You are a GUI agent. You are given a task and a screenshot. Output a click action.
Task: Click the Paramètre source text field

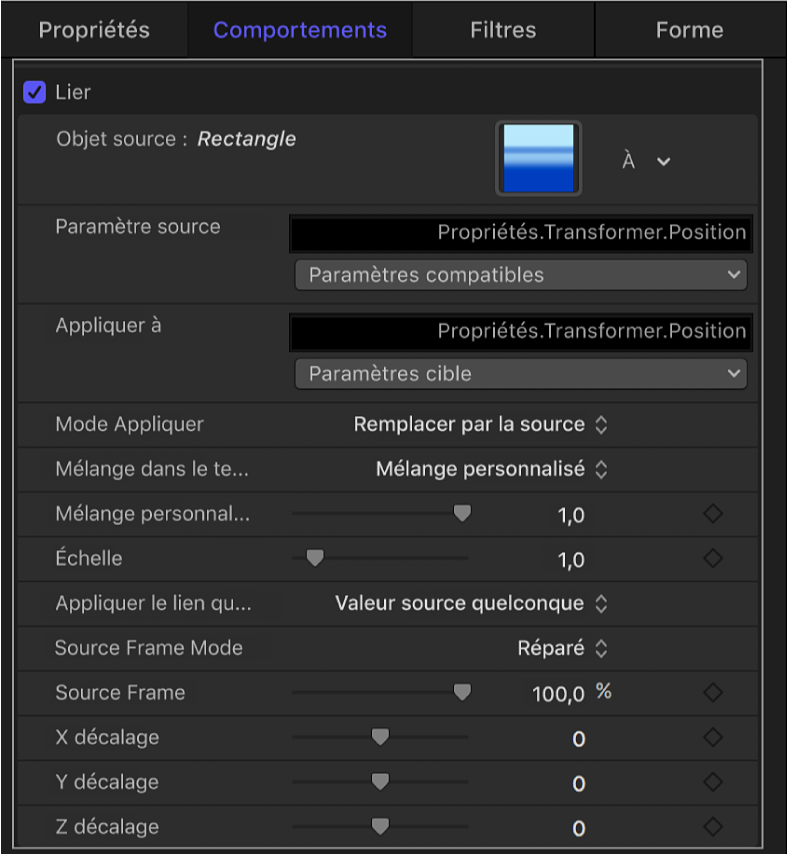click(521, 233)
